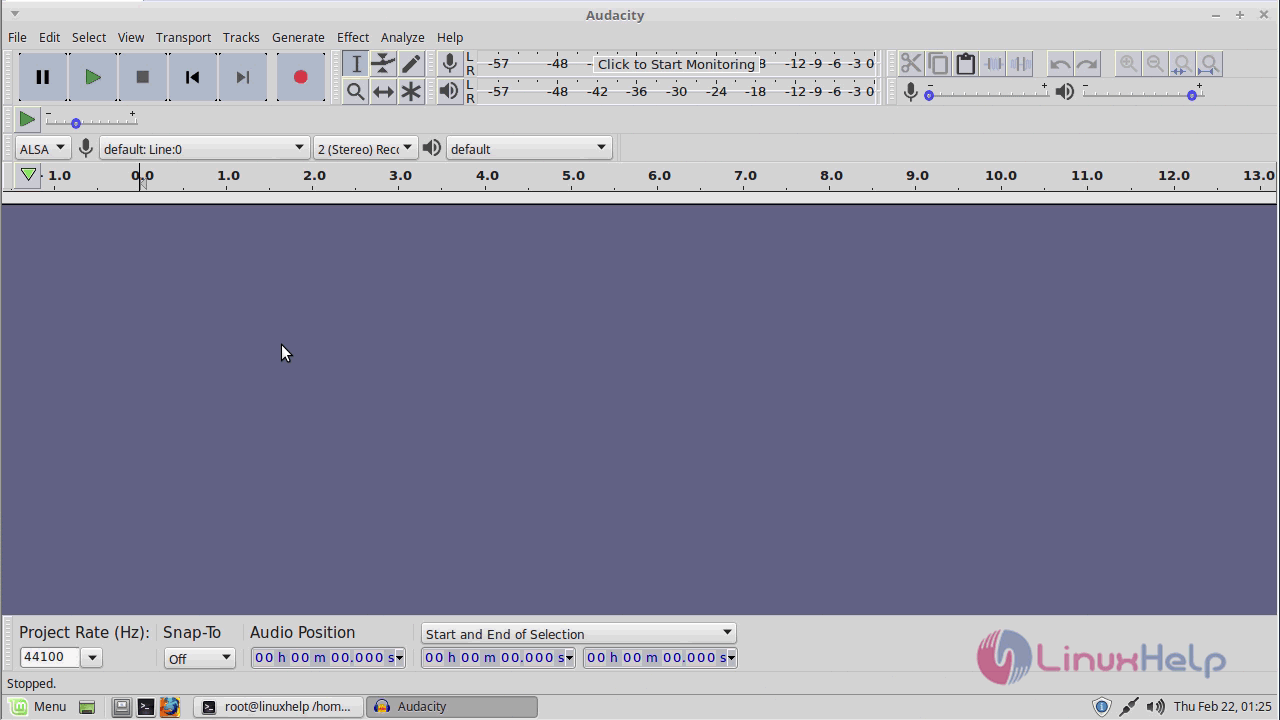Open the File menu
1280x720 pixels.
pos(17,37)
